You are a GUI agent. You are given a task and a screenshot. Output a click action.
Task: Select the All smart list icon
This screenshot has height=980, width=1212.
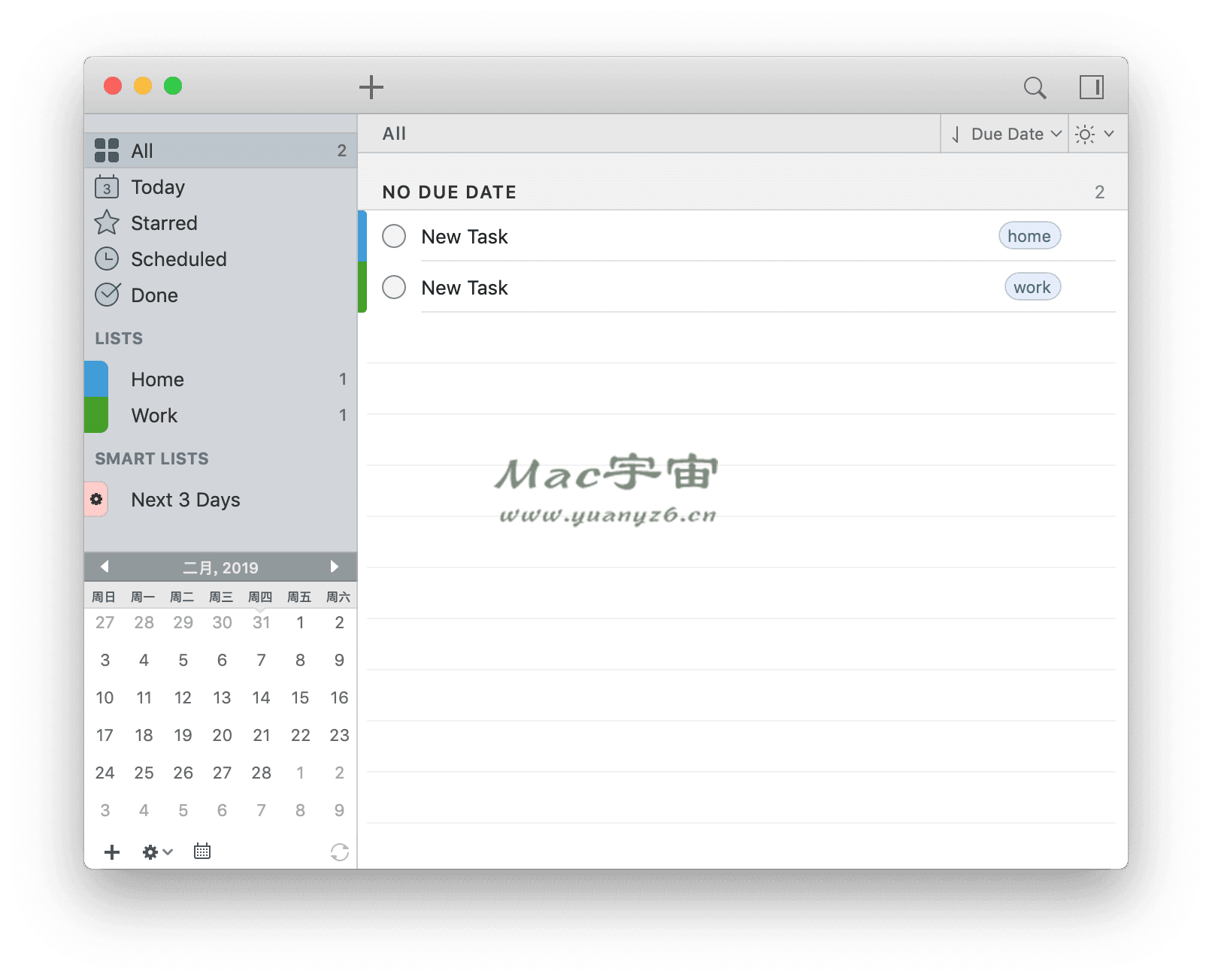(108, 150)
